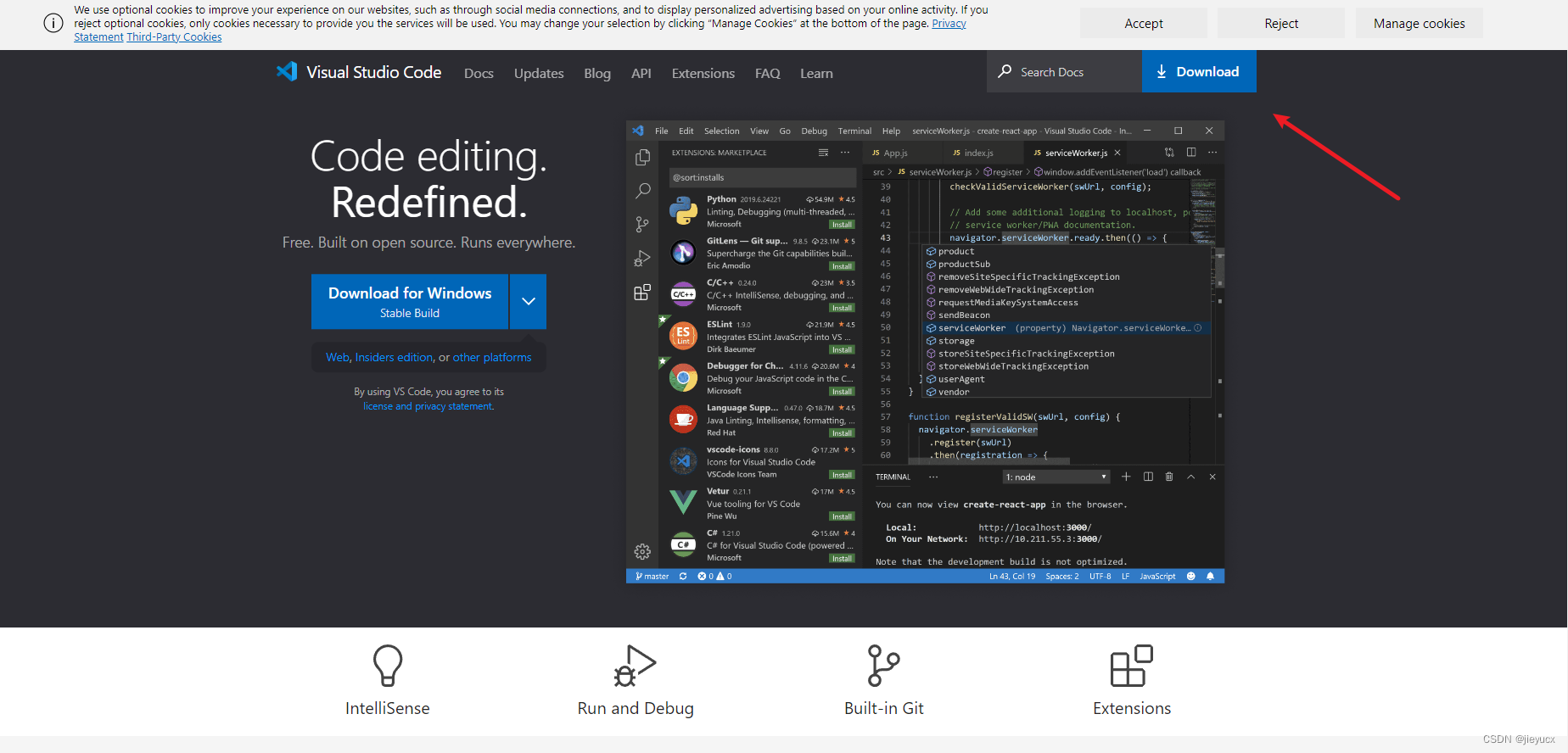This screenshot has height=753, width=1568.
Task: Click the Debugger for Chrome extension icon
Action: [683, 377]
